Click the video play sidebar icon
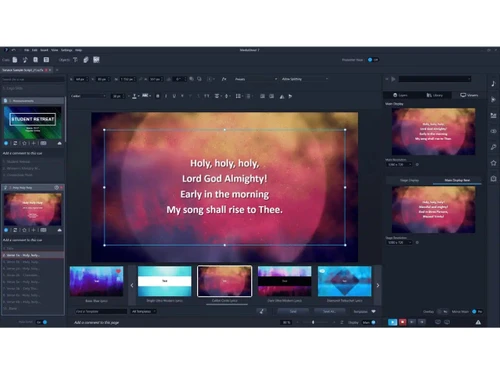The image size is (500, 375). pyautogui.click(x=493, y=100)
